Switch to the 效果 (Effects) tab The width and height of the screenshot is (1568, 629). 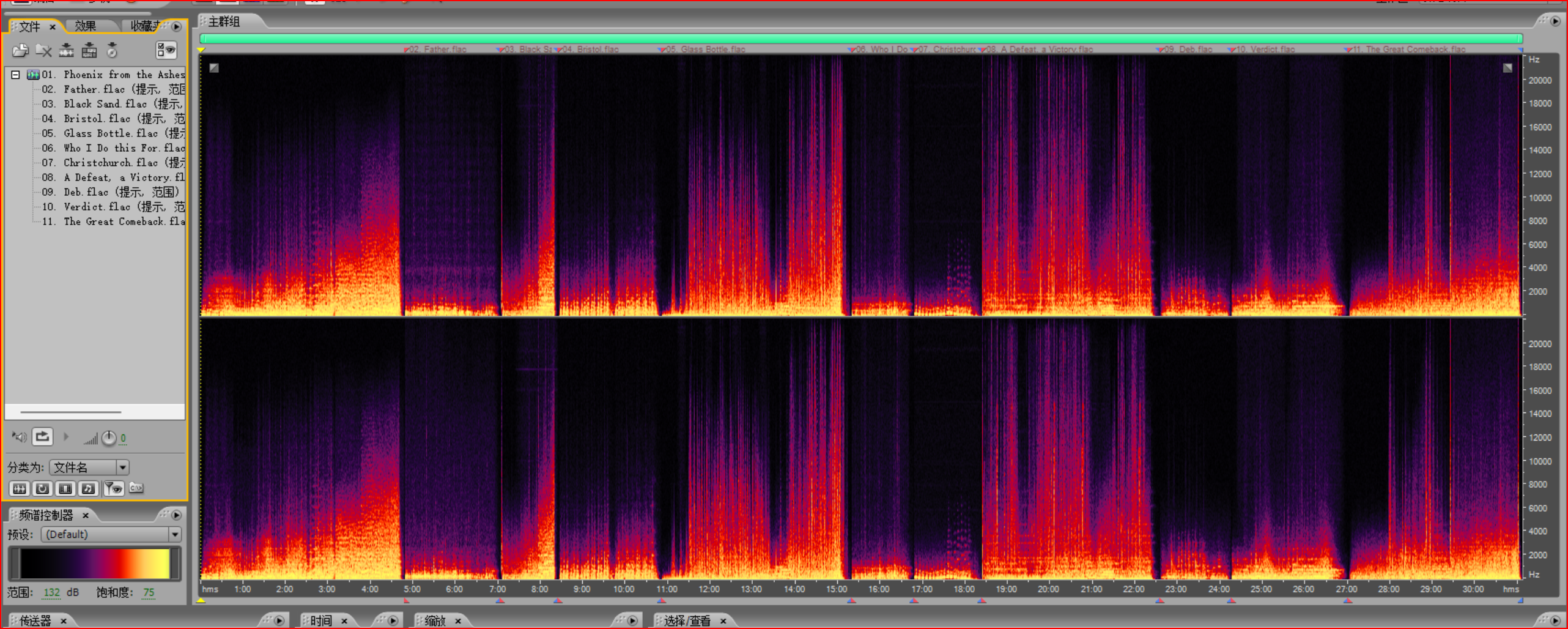pyautogui.click(x=86, y=26)
